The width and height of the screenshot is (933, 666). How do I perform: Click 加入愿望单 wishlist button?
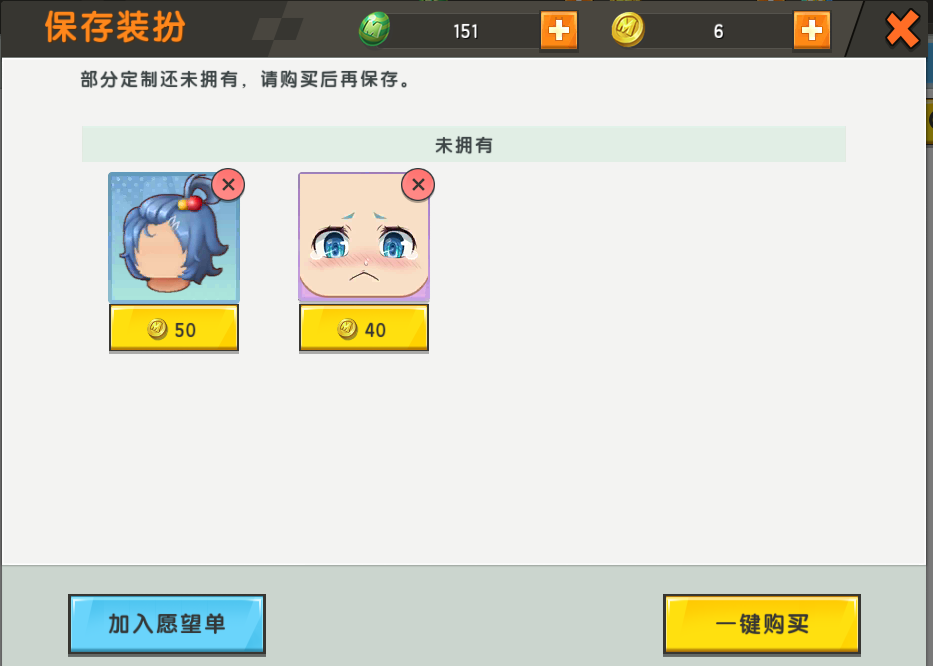(167, 624)
